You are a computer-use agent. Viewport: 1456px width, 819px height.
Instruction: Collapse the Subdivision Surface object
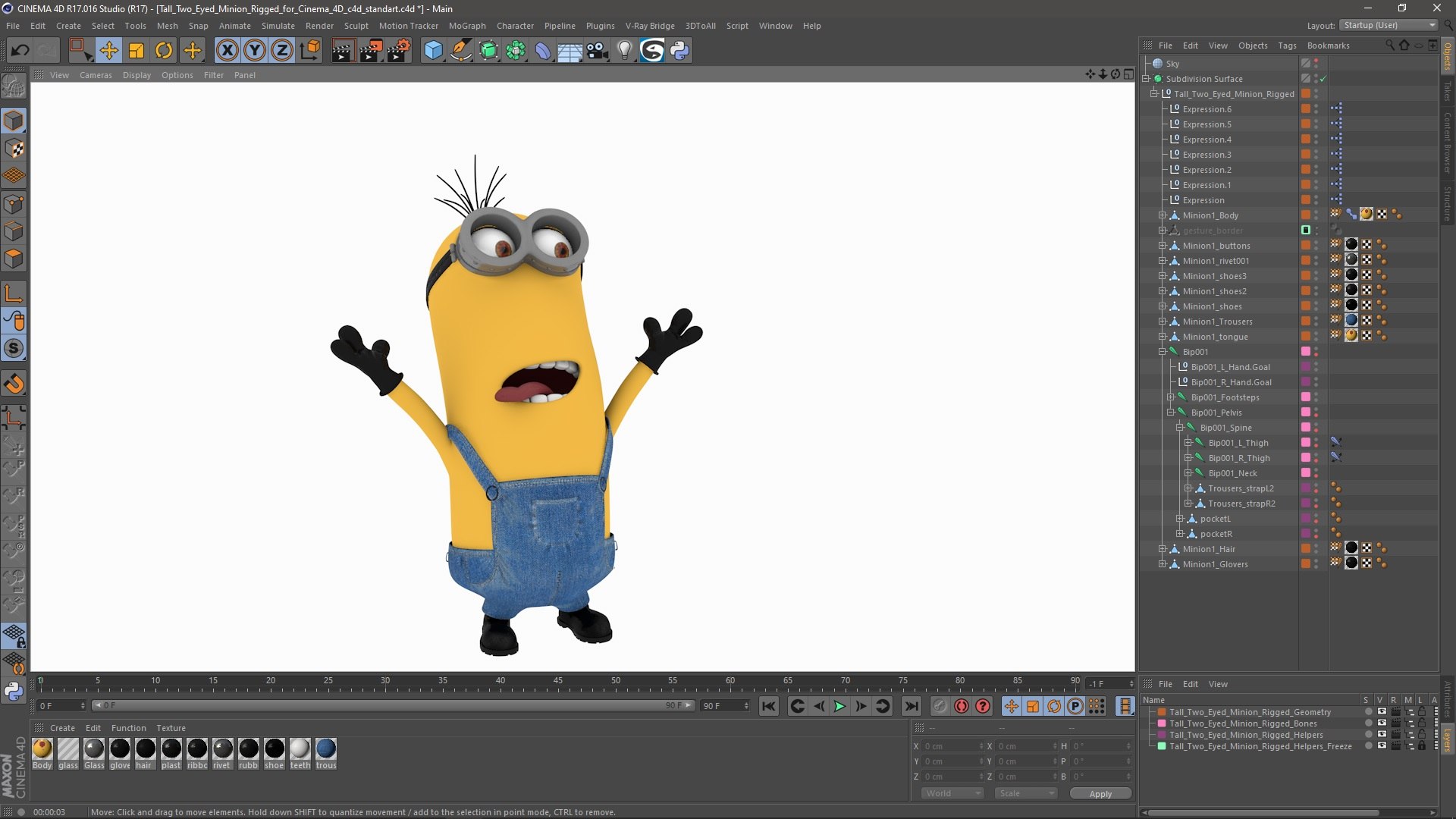point(1146,79)
